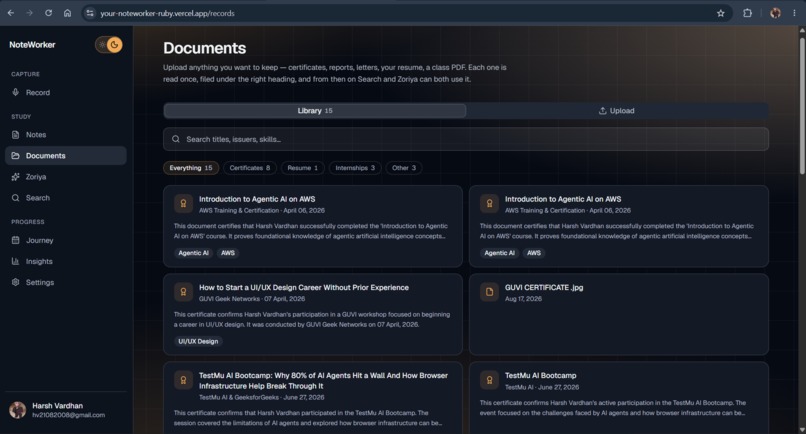
Task: Open the browser profile avatar
Action: (x=775, y=13)
